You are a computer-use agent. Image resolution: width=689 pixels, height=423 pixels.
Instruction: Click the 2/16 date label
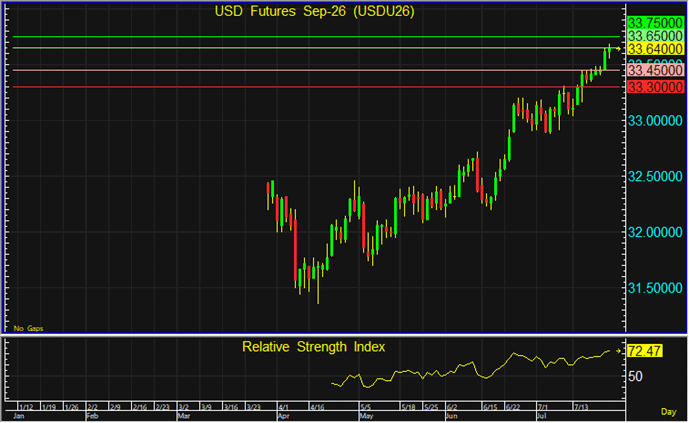(140, 407)
